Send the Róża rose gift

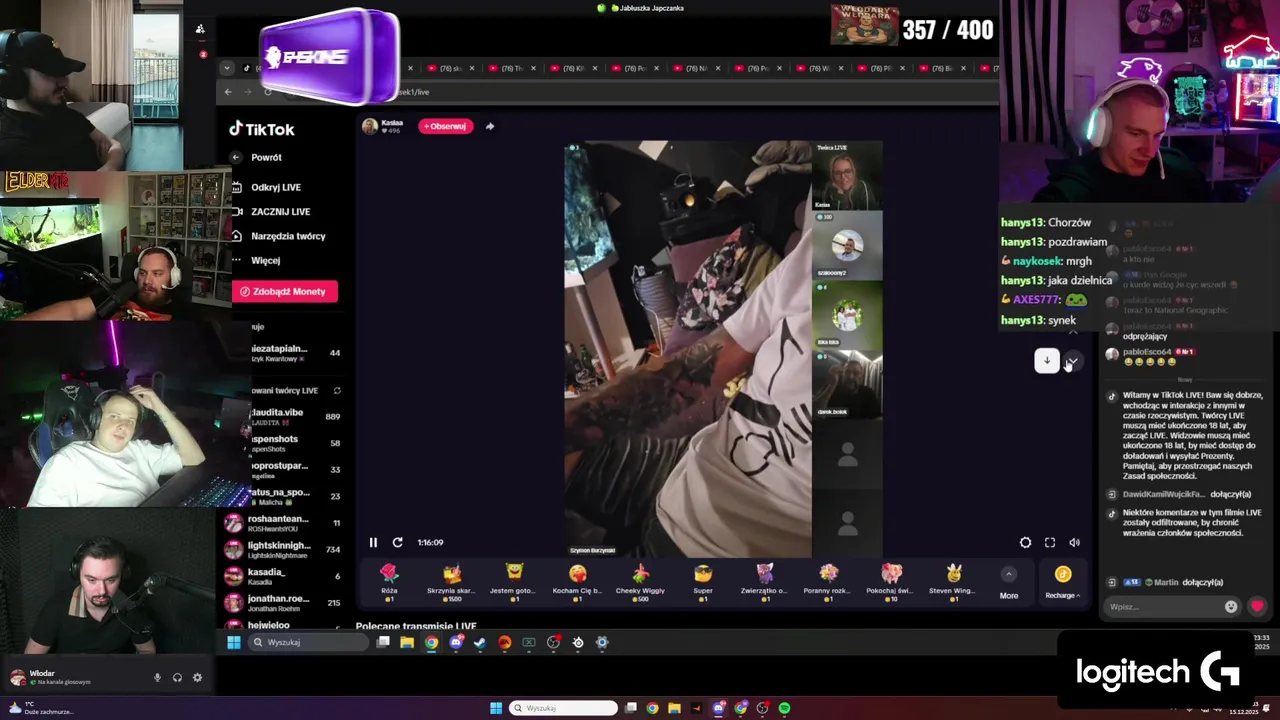click(x=389, y=581)
